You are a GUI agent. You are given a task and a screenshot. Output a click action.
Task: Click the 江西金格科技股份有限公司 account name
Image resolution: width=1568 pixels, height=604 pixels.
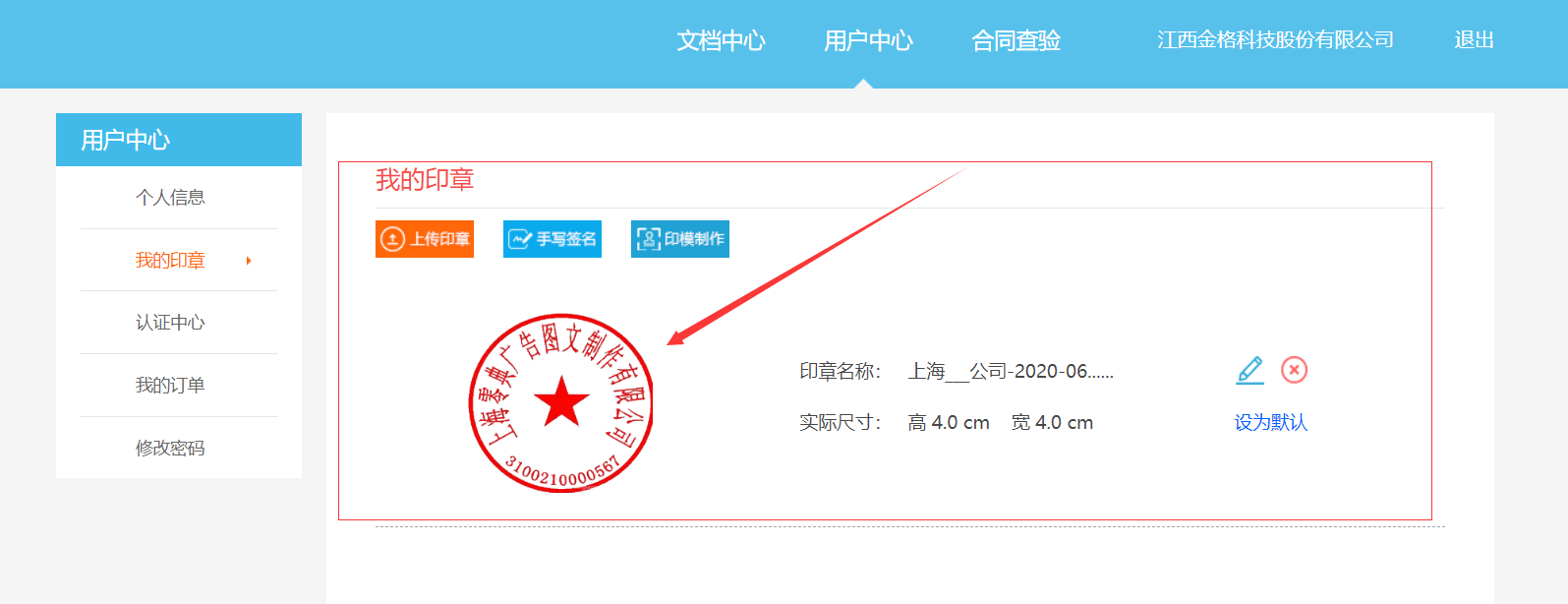(x=1275, y=40)
